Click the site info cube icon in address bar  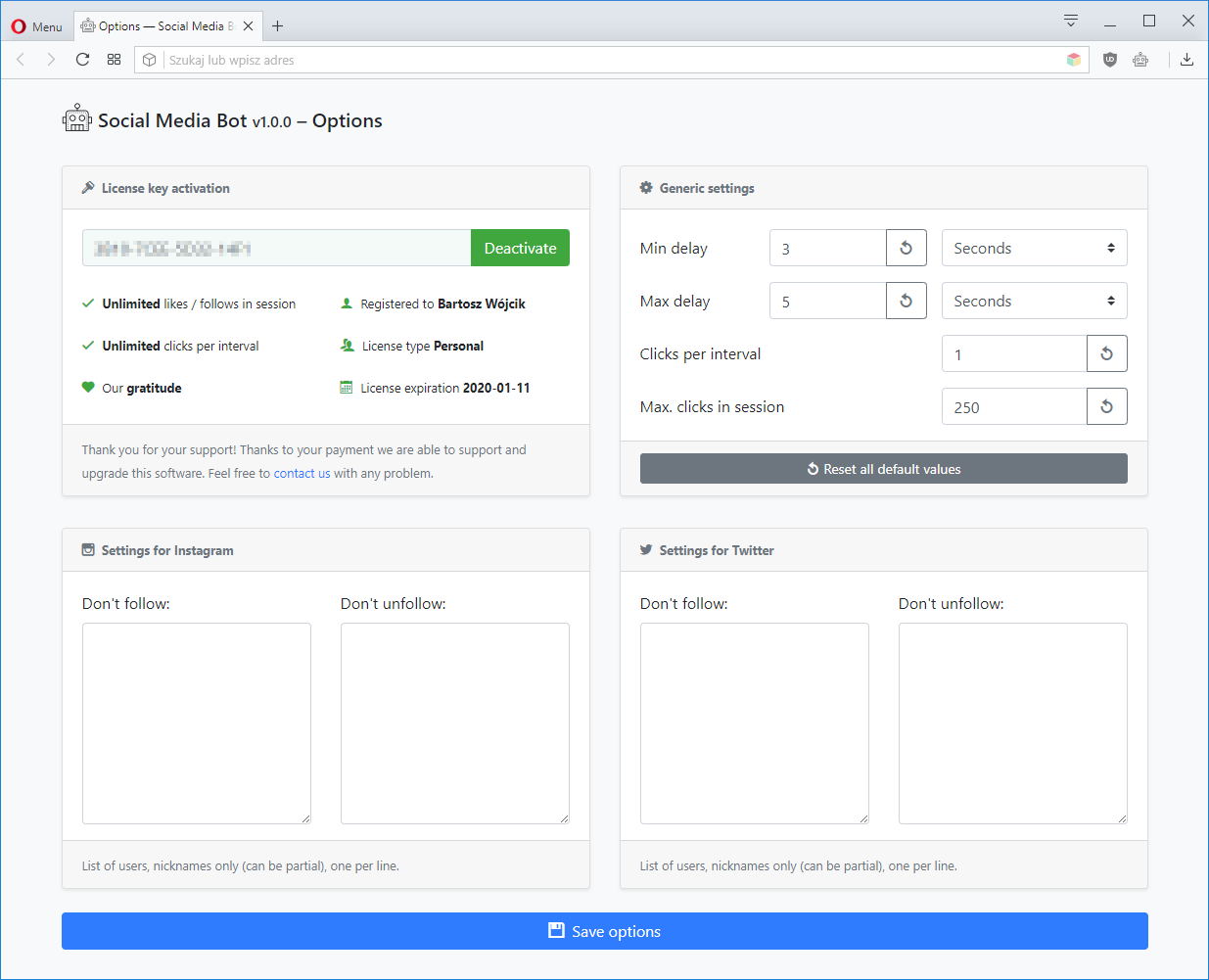pyautogui.click(x=150, y=60)
